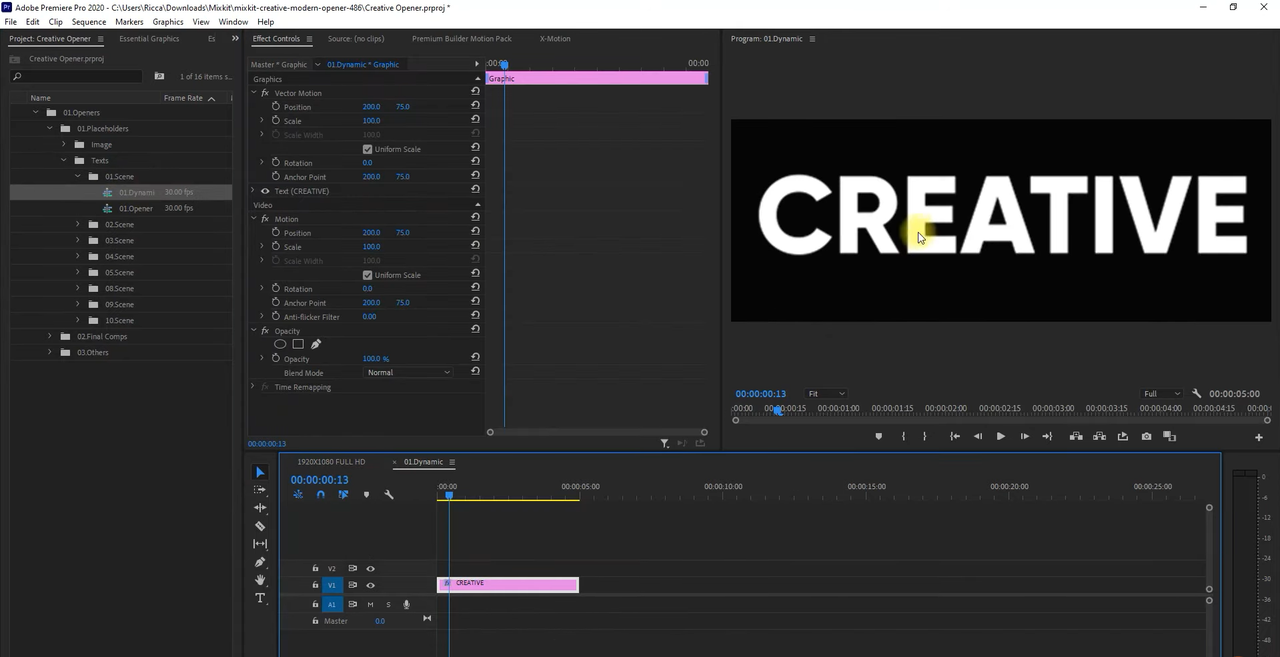Create opacity 4-point polygon mask

tap(298, 344)
